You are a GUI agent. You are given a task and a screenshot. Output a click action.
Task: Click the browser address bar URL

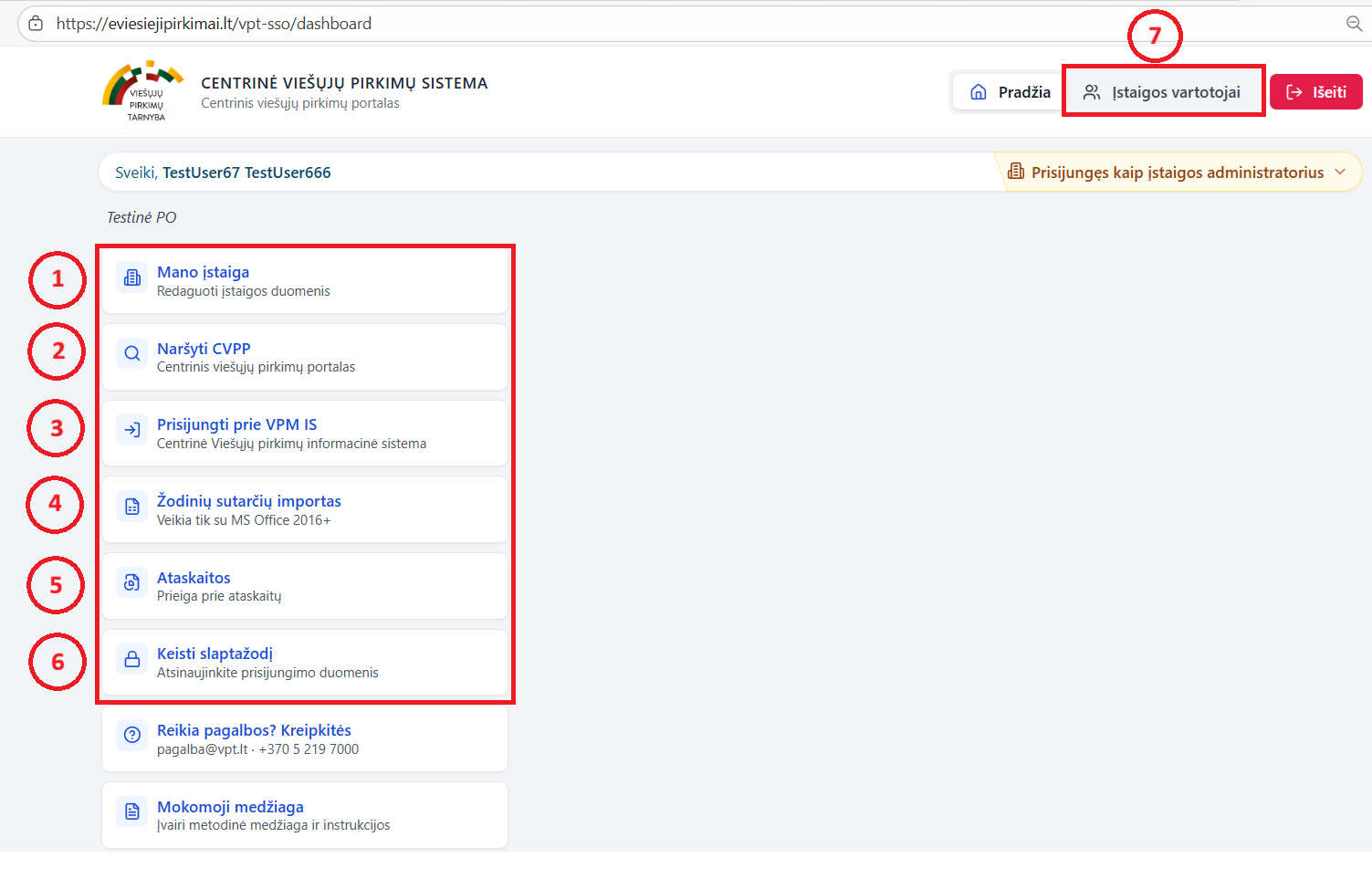214,24
